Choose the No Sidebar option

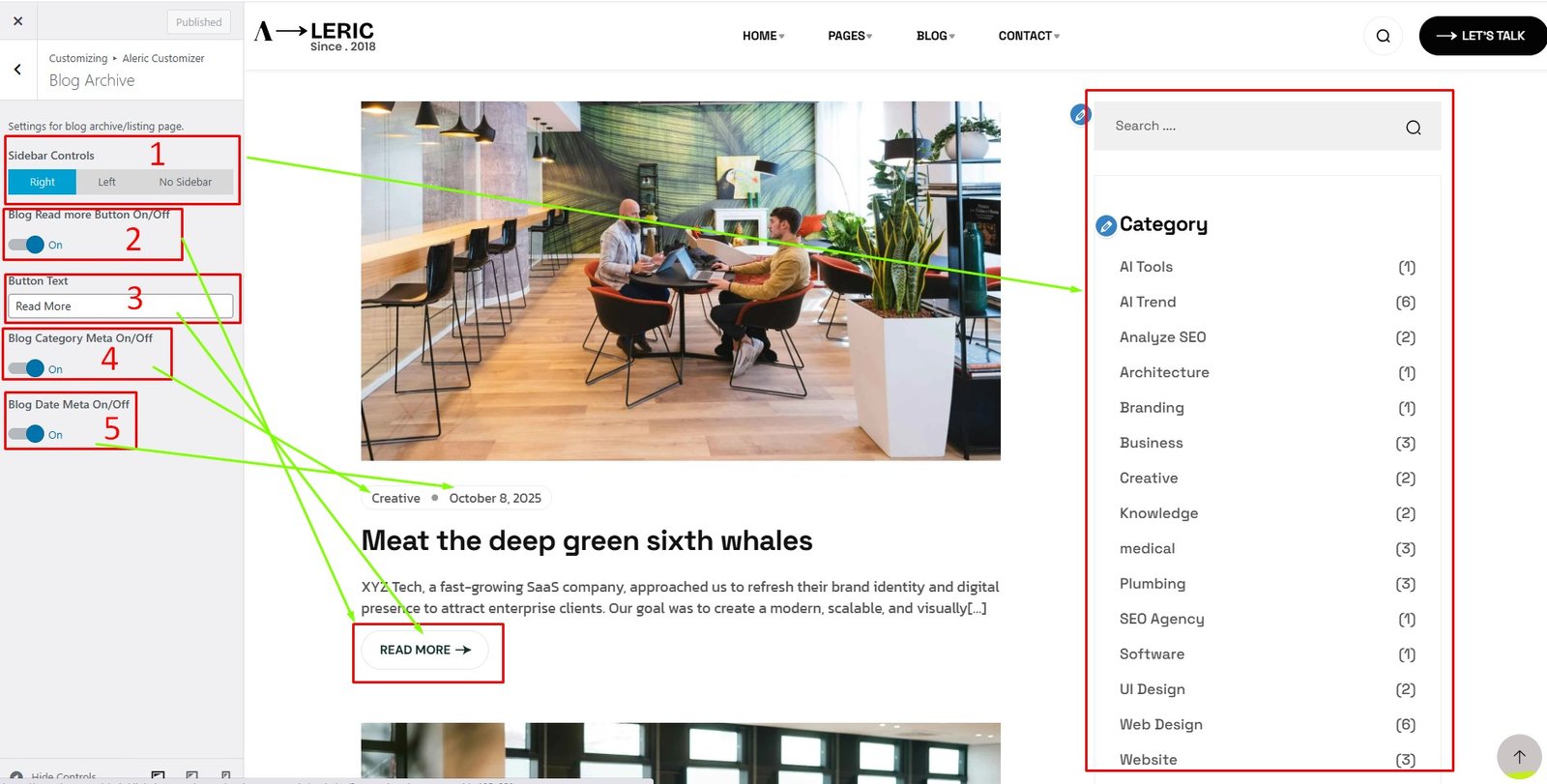pyautogui.click(x=185, y=182)
